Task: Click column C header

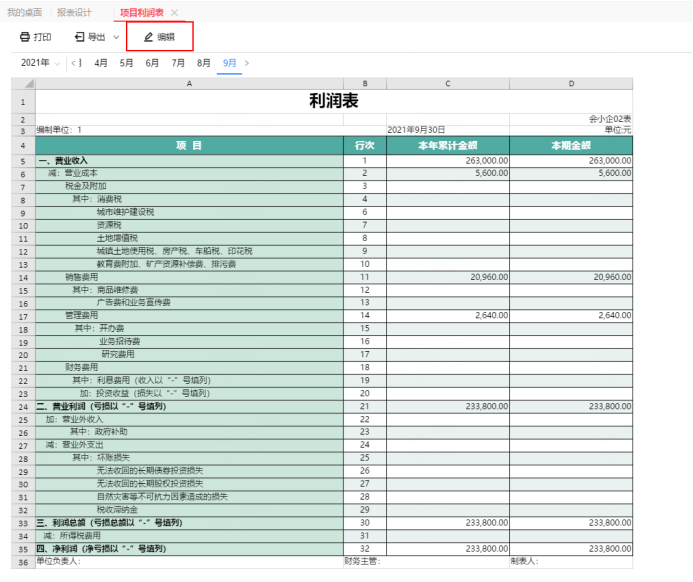Action: 448,83
